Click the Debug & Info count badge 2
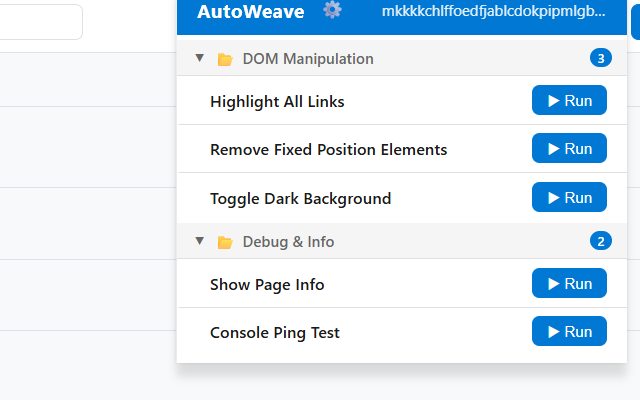 click(x=600, y=241)
